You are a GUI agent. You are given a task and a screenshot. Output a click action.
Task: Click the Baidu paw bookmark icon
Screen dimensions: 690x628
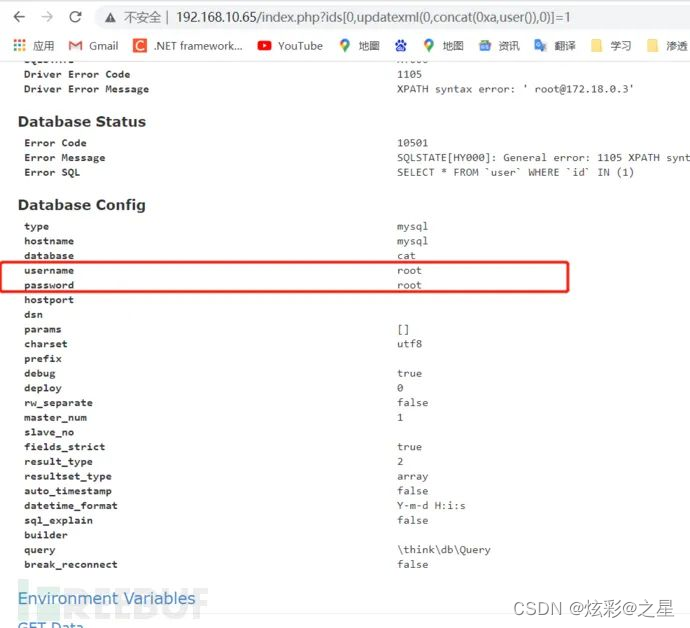point(400,45)
